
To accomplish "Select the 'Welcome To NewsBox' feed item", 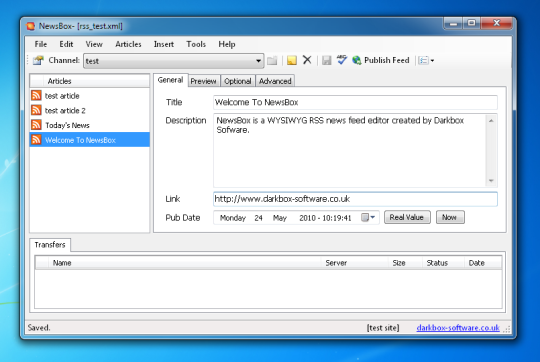I will (x=90, y=140).
